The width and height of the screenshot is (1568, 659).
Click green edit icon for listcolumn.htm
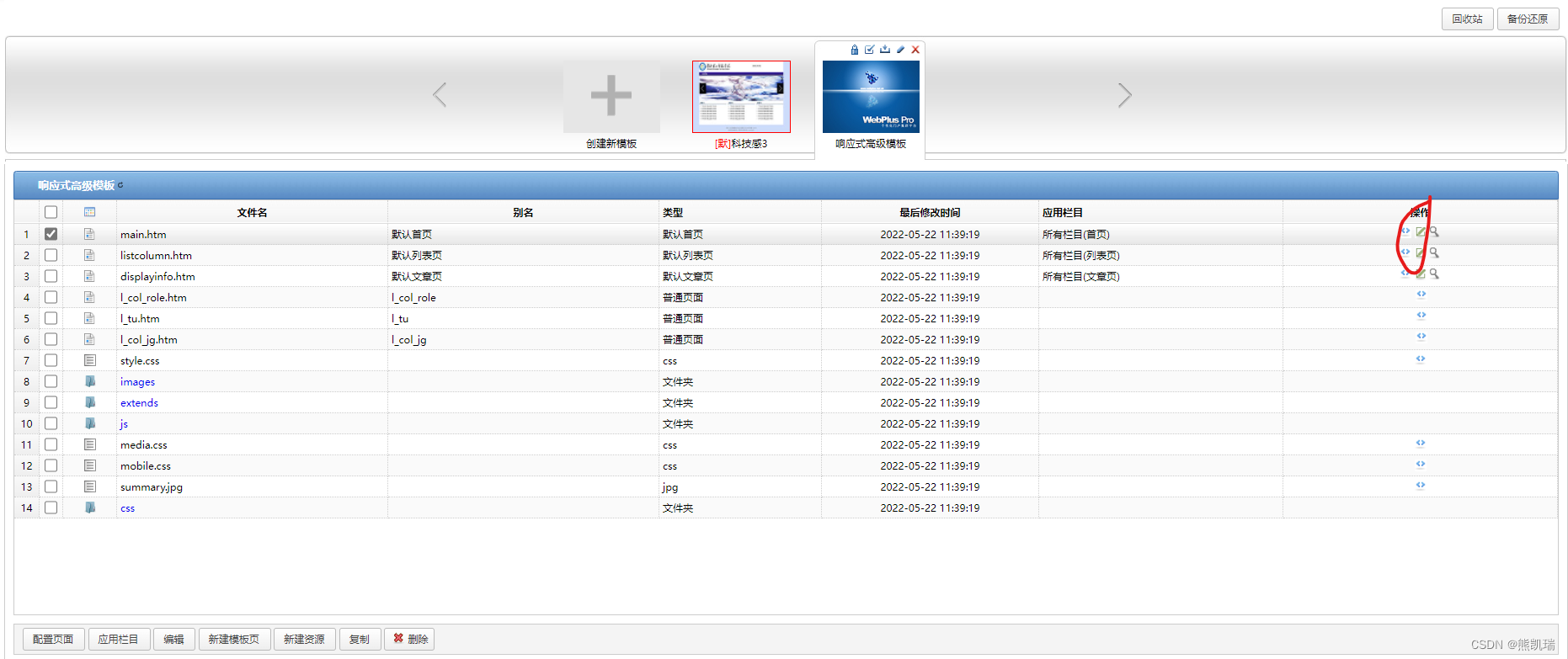point(1421,253)
